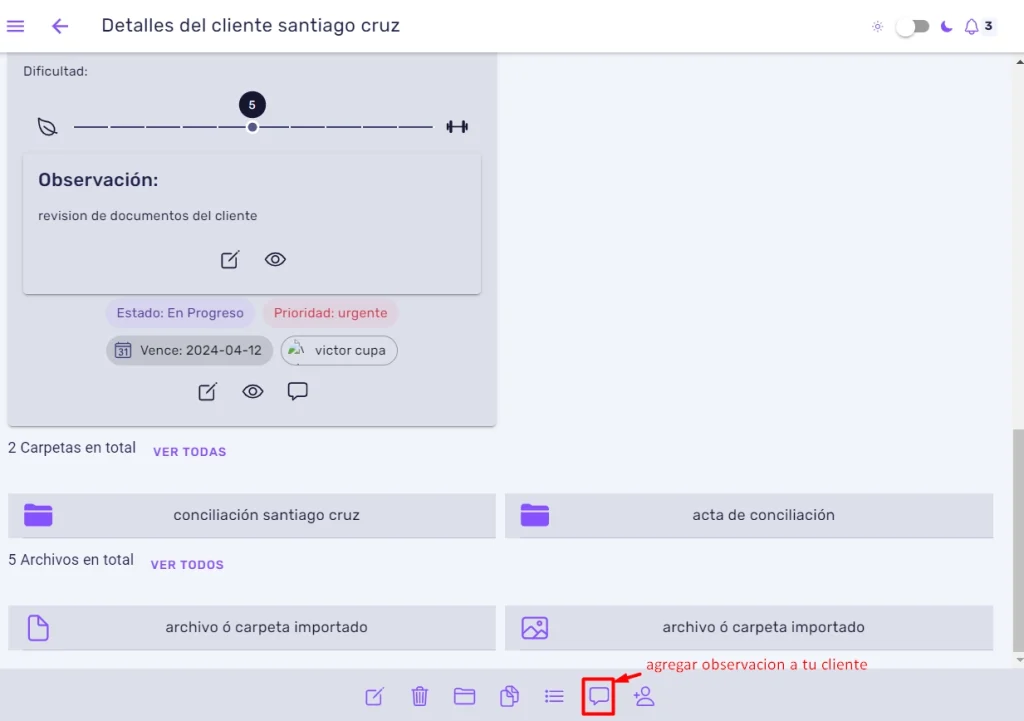Click the 'Detalles del cliente santiago cruz' title
This screenshot has width=1024, height=721.
coord(251,25)
